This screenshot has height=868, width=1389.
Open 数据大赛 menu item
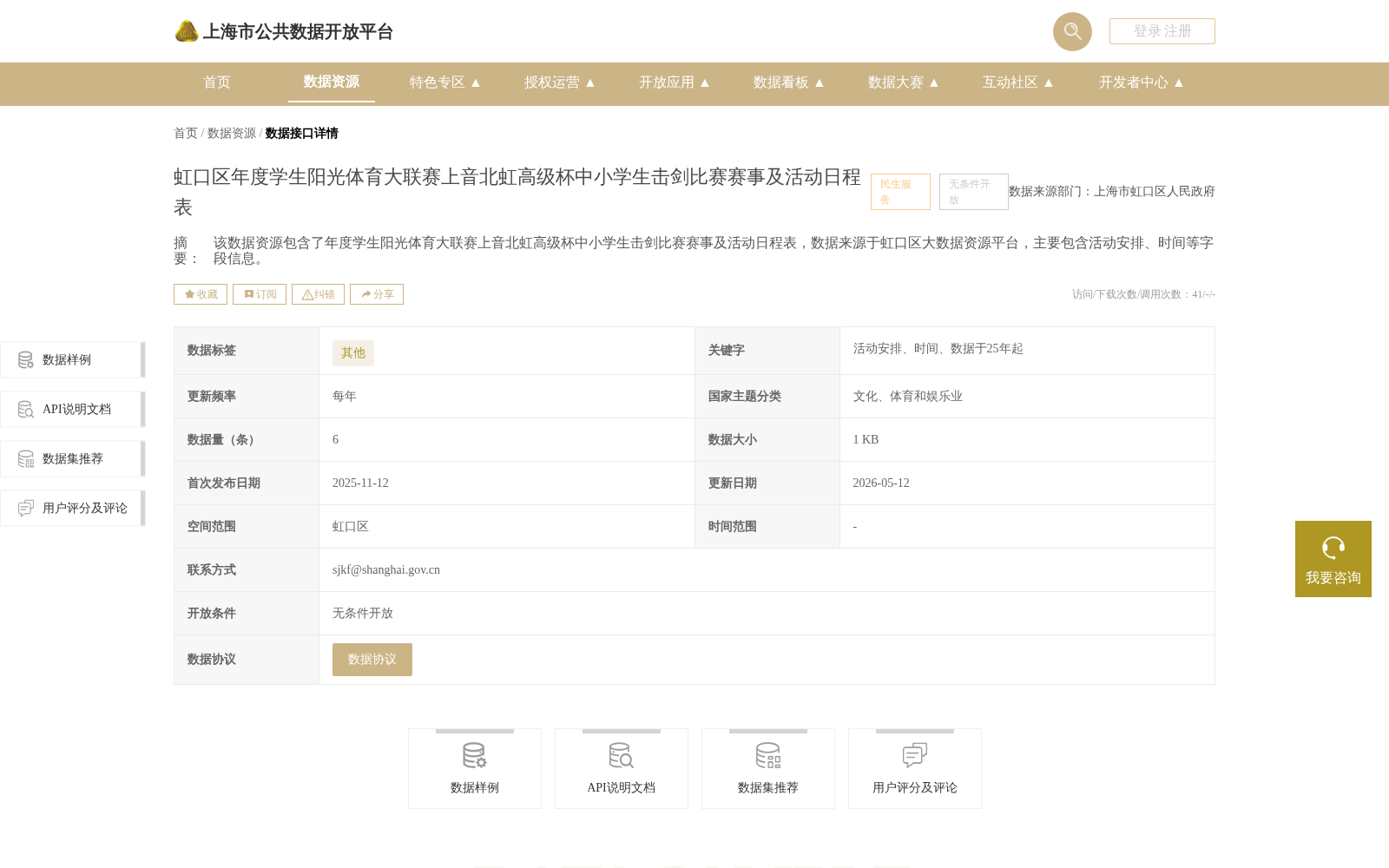click(x=896, y=82)
